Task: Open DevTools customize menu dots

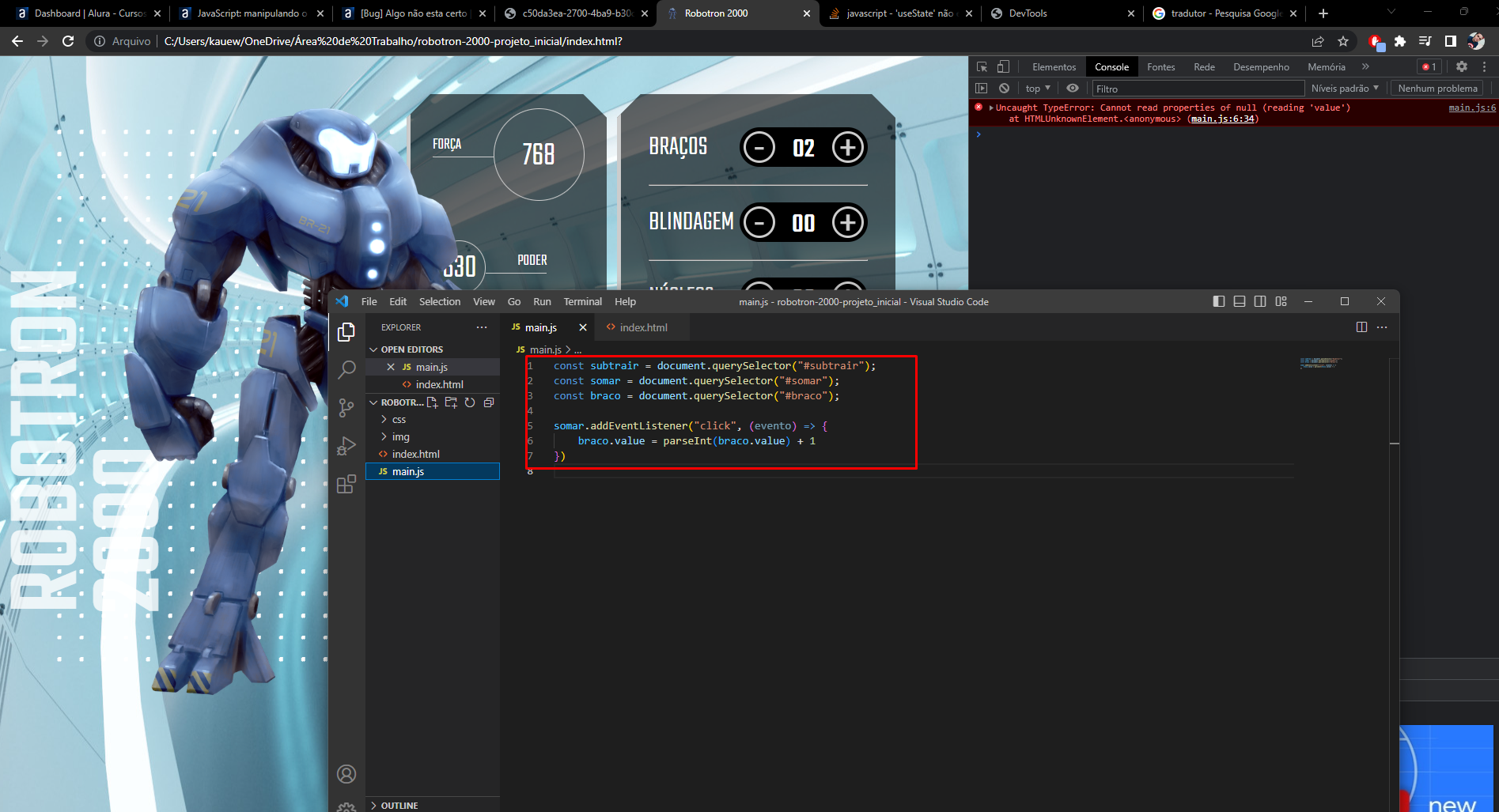Action: coord(1484,67)
